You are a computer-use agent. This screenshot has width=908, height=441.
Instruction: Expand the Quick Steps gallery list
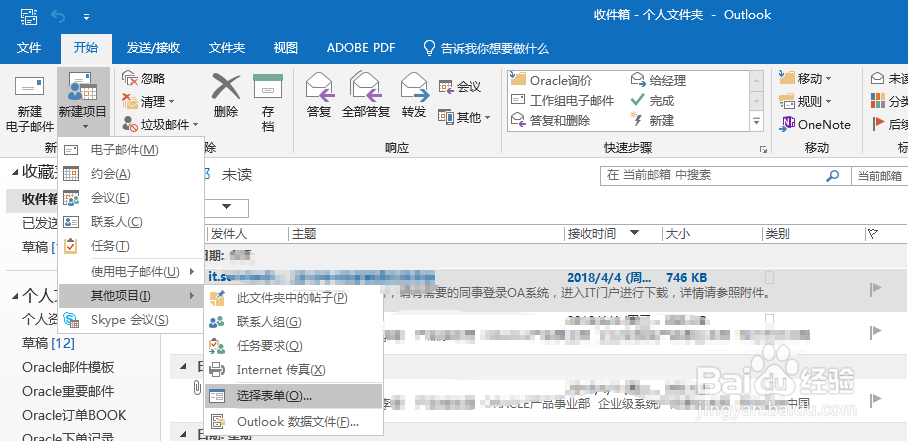(756, 121)
